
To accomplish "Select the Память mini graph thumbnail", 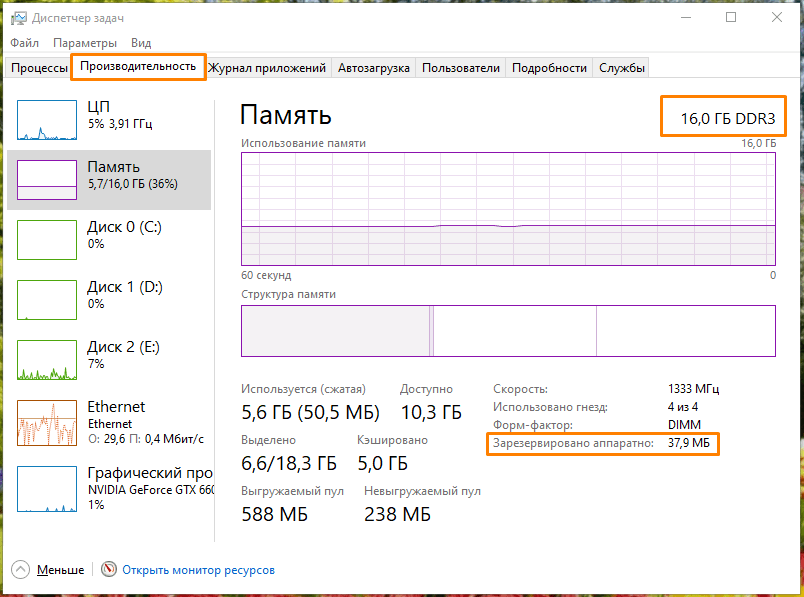I will pyautogui.click(x=47, y=180).
